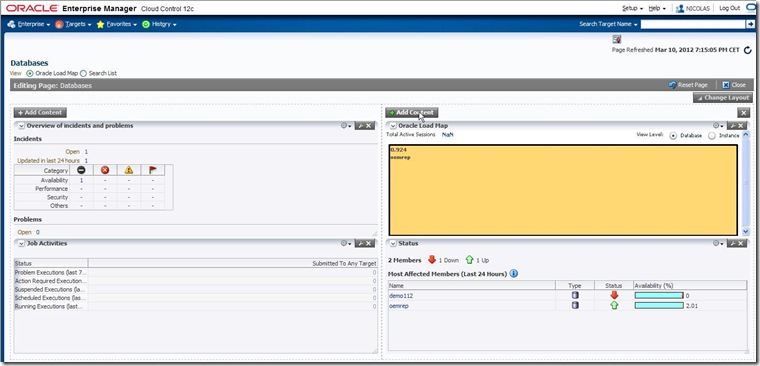Collapse the Oracle Load Map panel

pos(393,126)
